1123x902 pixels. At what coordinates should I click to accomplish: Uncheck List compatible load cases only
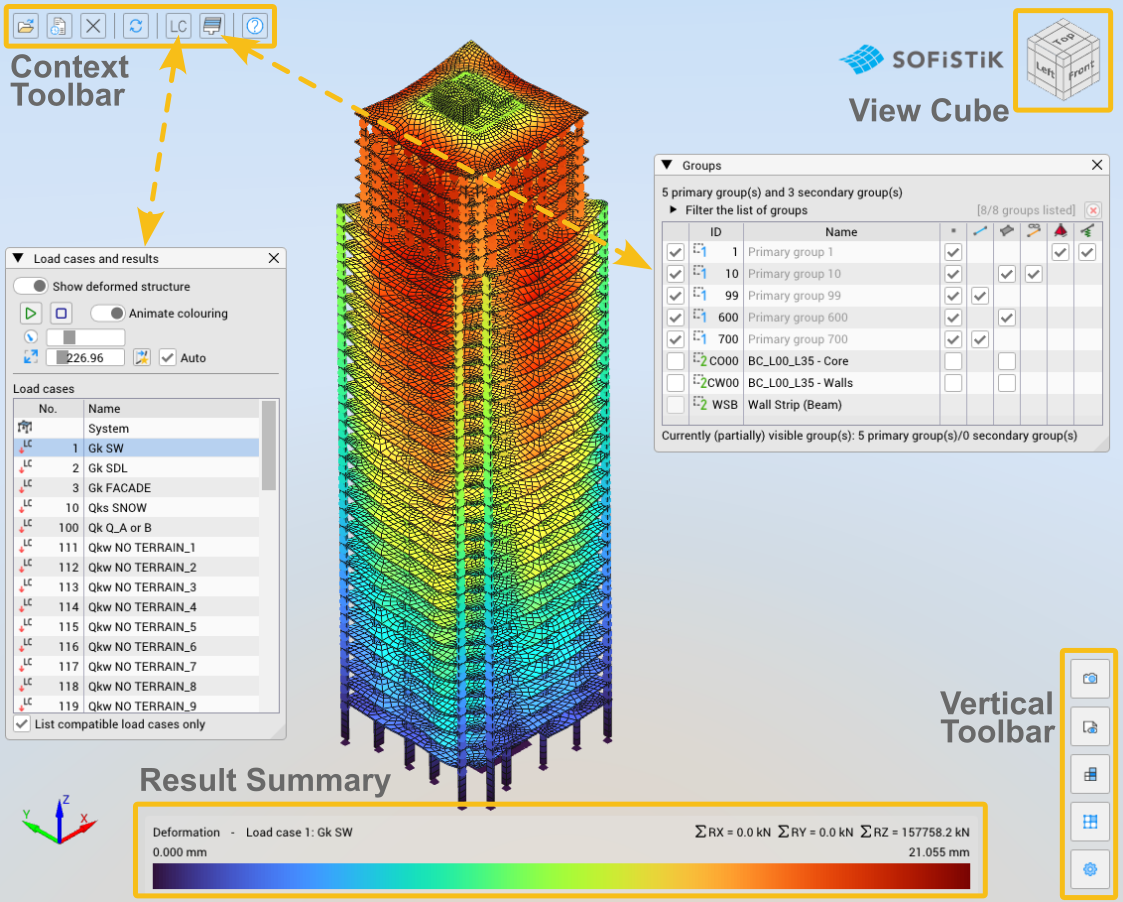(23, 724)
